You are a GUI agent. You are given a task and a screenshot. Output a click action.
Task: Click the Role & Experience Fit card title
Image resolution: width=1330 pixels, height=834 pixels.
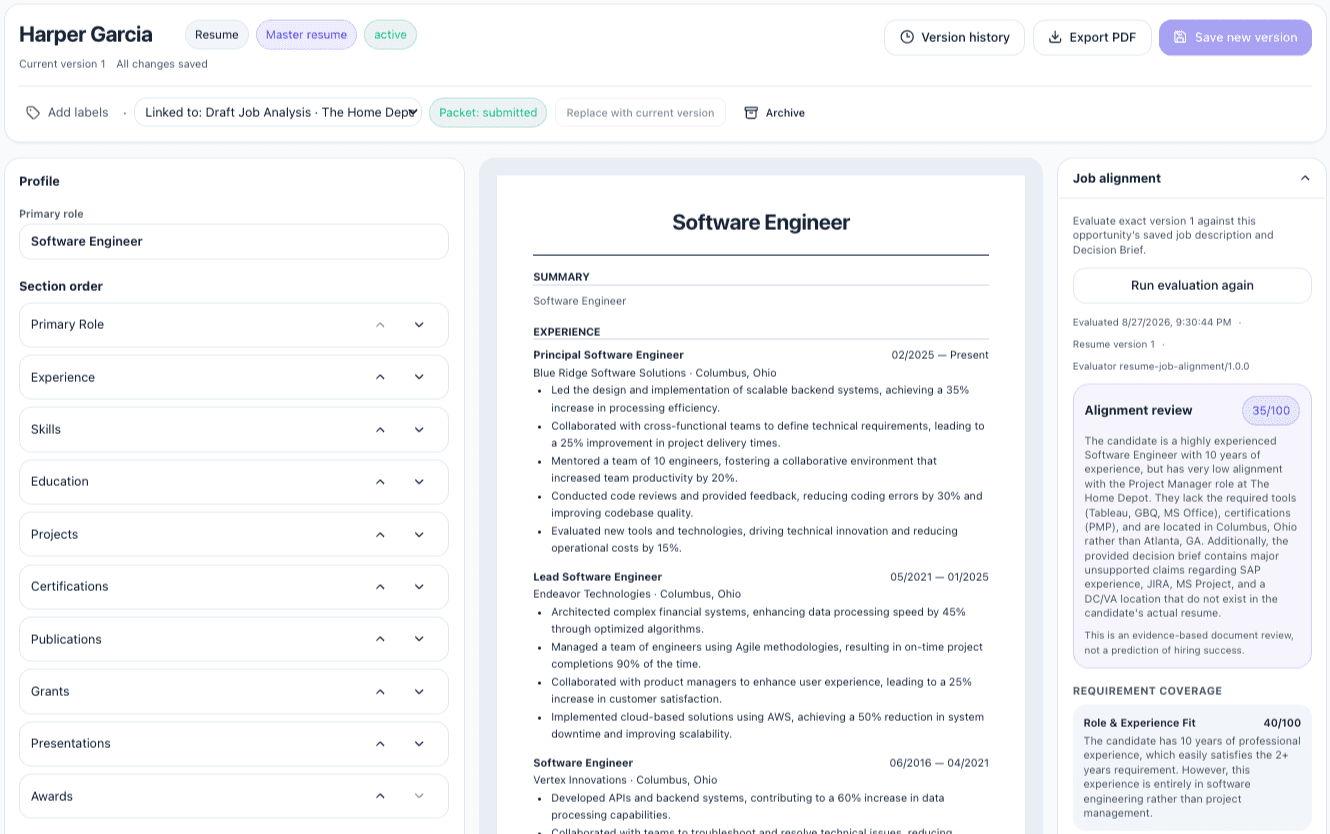[x=1139, y=723]
